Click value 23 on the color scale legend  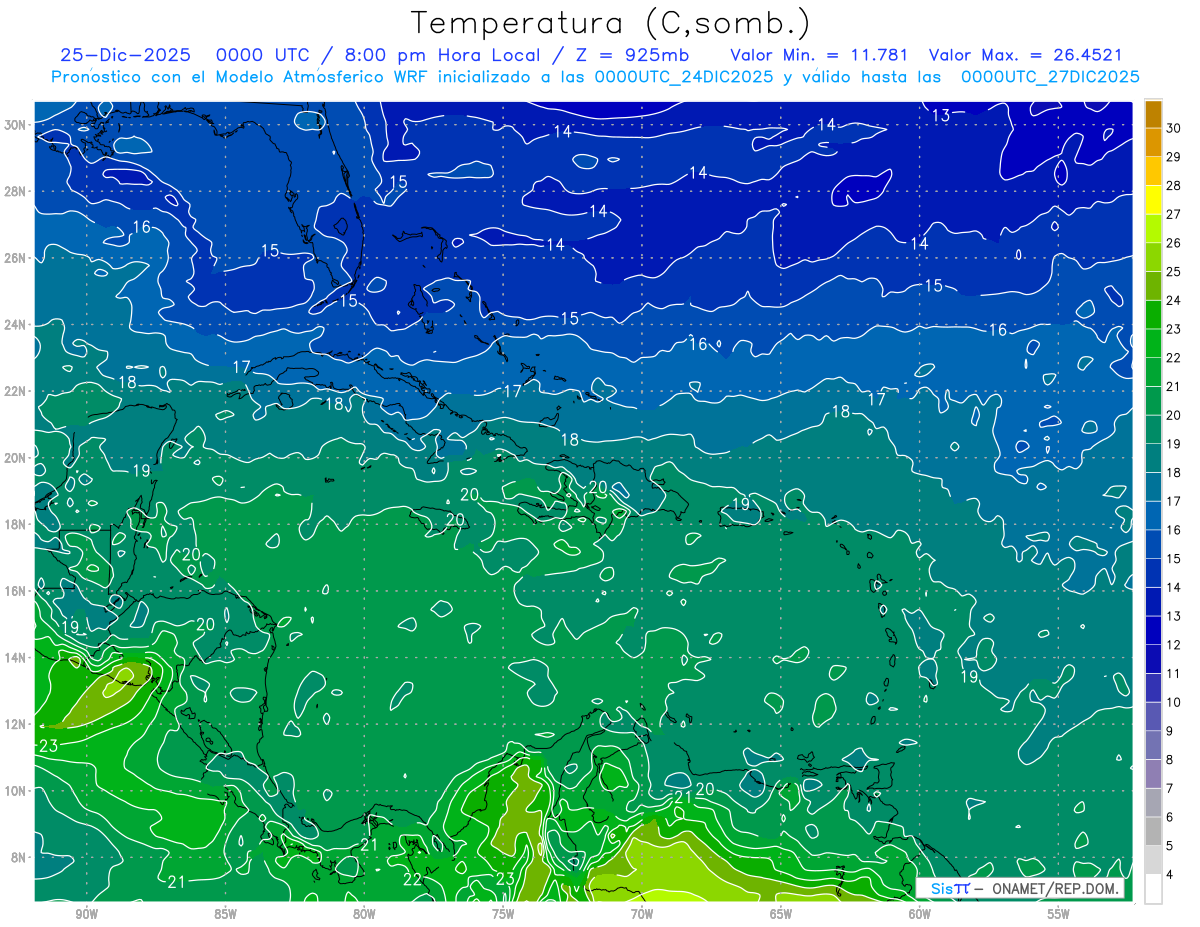[x=1174, y=329]
